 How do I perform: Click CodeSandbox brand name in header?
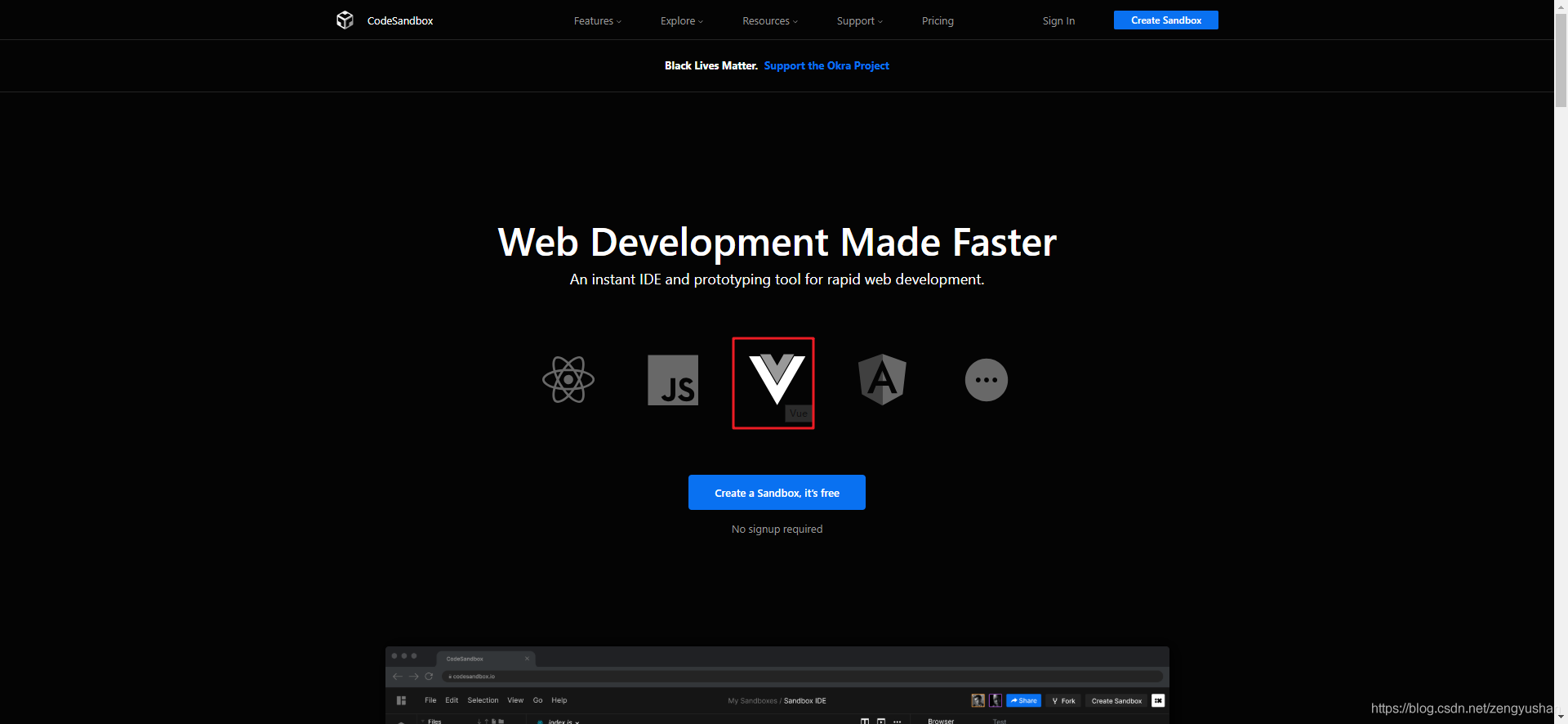tap(400, 20)
